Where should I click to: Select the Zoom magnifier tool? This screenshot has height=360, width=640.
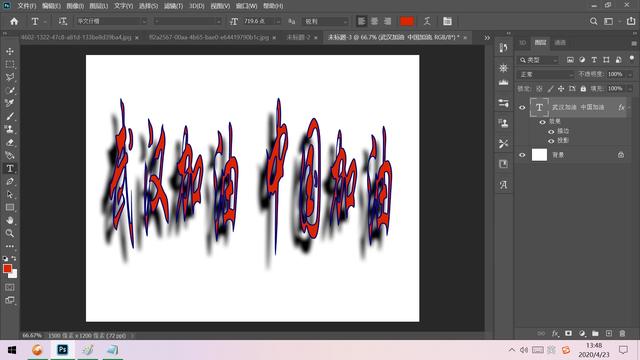pos(10,233)
